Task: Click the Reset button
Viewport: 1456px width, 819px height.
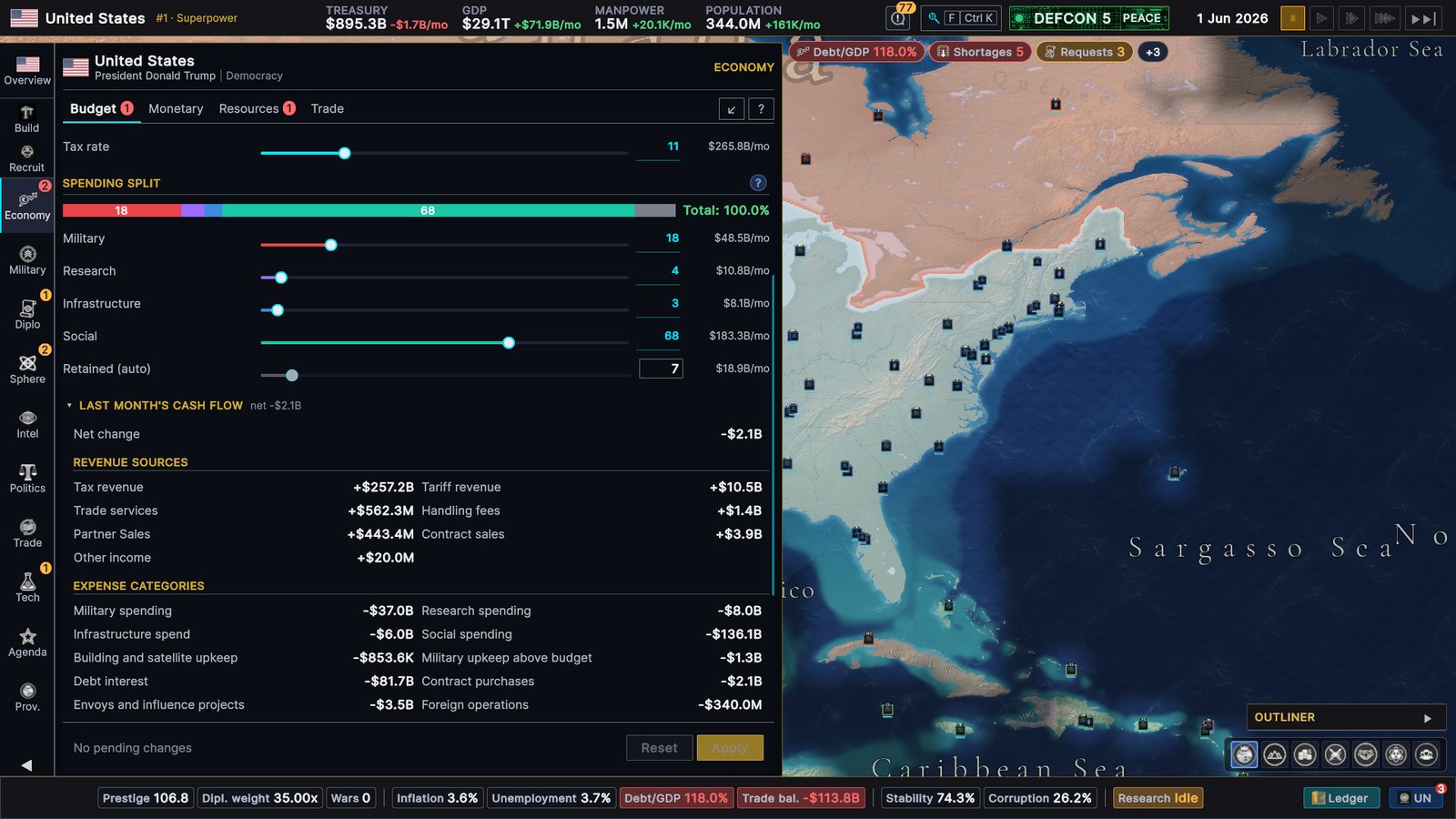Action: pos(660,748)
